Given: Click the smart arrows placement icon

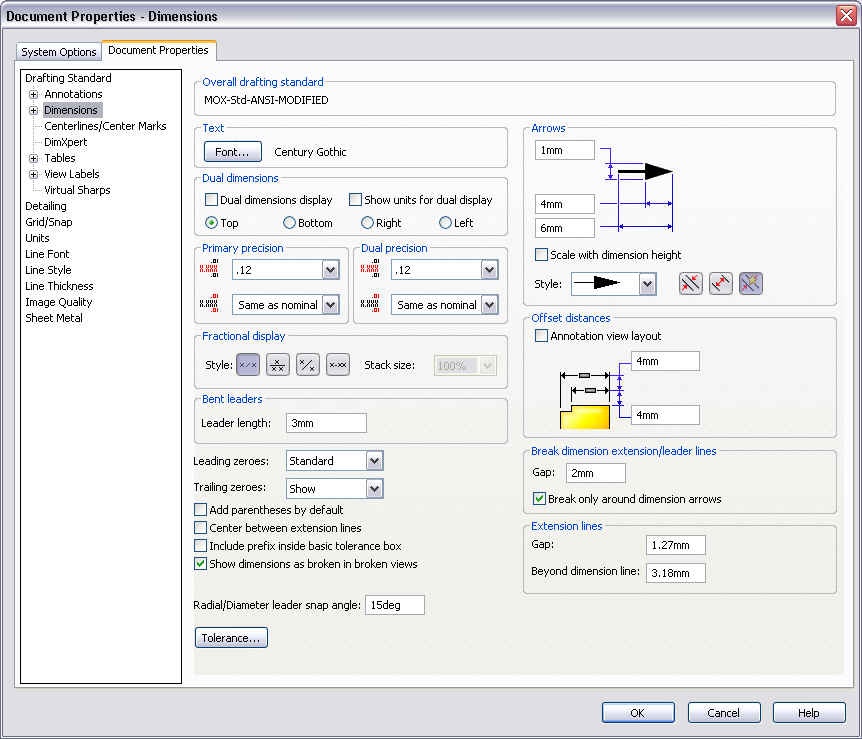Looking at the screenshot, I should click(751, 284).
